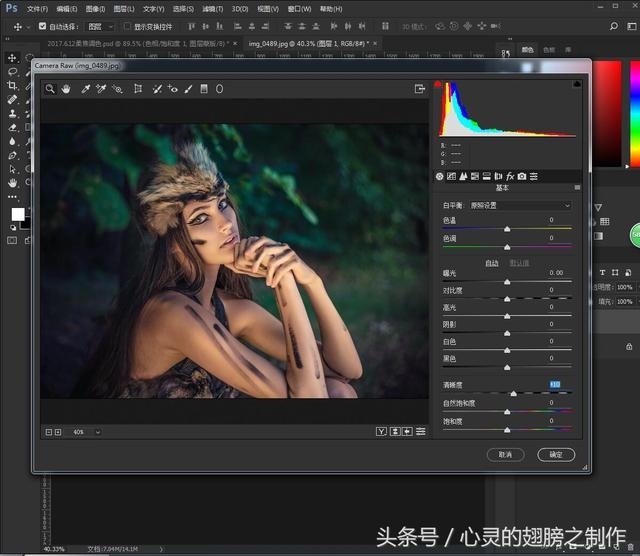Select the Red Eye Removal tool
The image size is (640, 556).
pos(173,89)
